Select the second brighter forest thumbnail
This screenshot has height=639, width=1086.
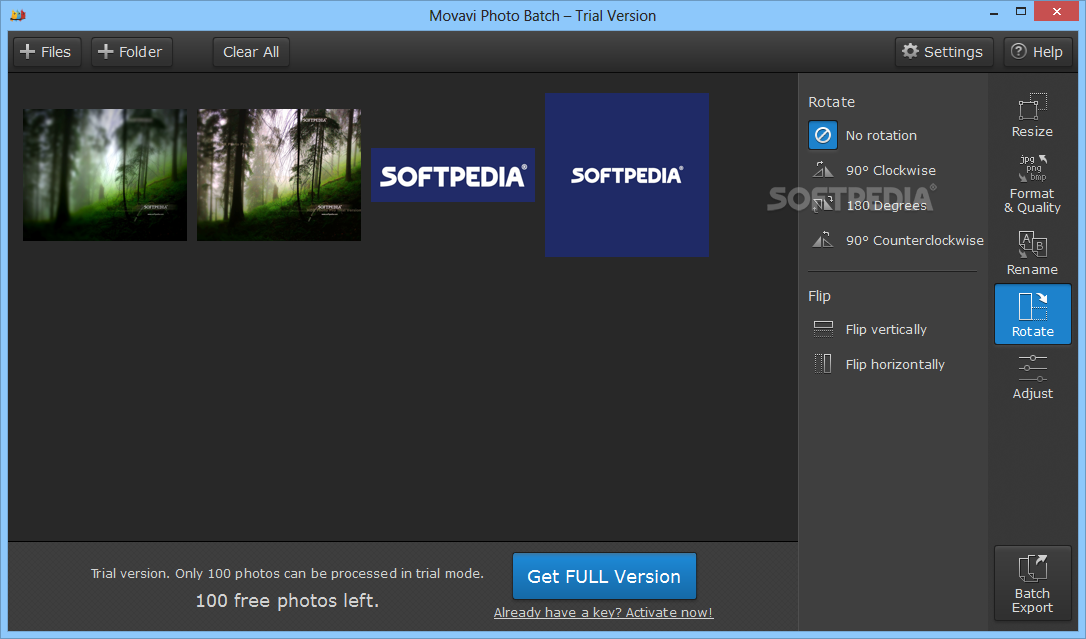click(x=278, y=174)
